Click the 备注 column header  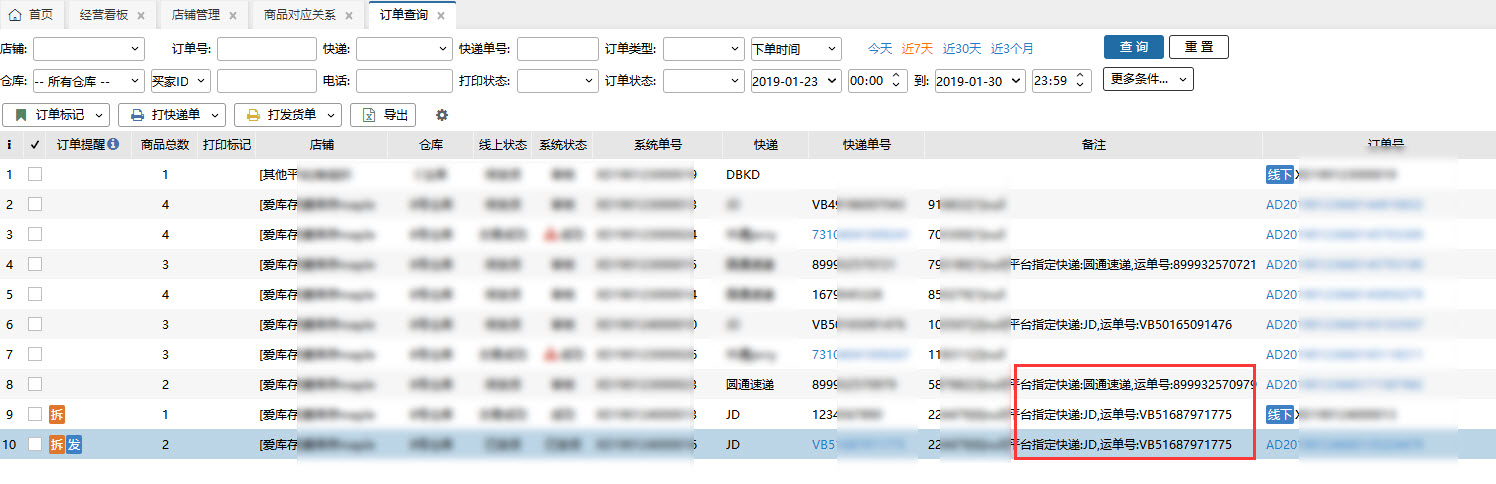tap(1094, 145)
